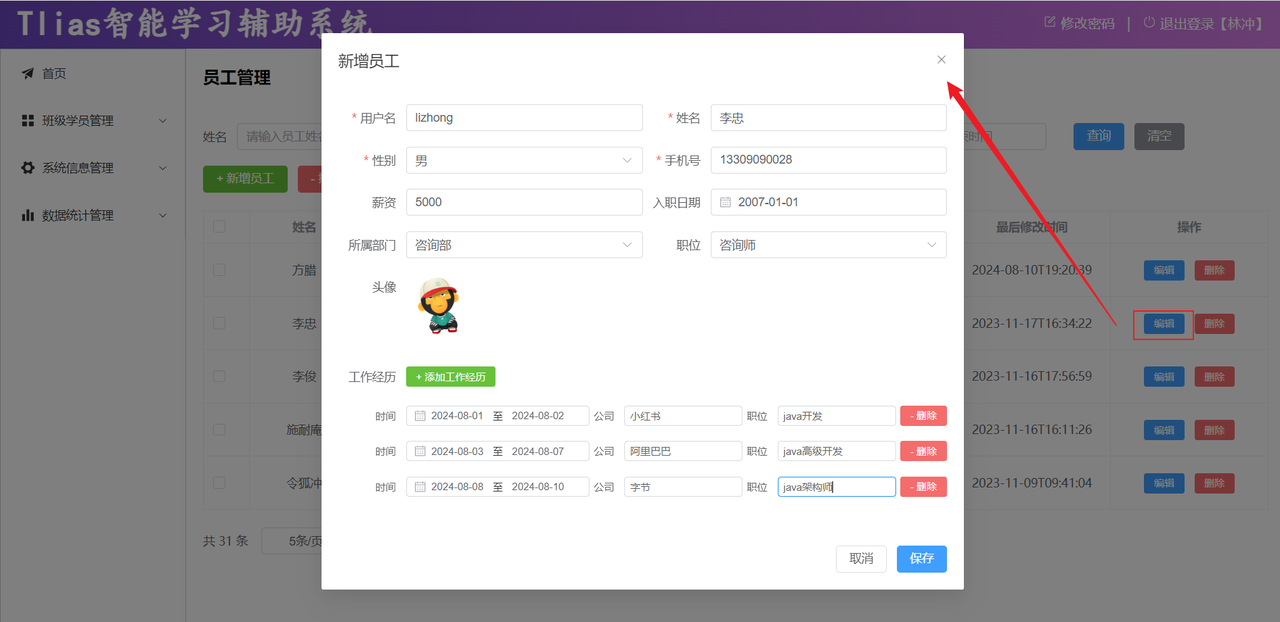Image resolution: width=1280 pixels, height=622 pixels.
Task: Click the gear icon for 系统信息管理
Action: click(27, 167)
